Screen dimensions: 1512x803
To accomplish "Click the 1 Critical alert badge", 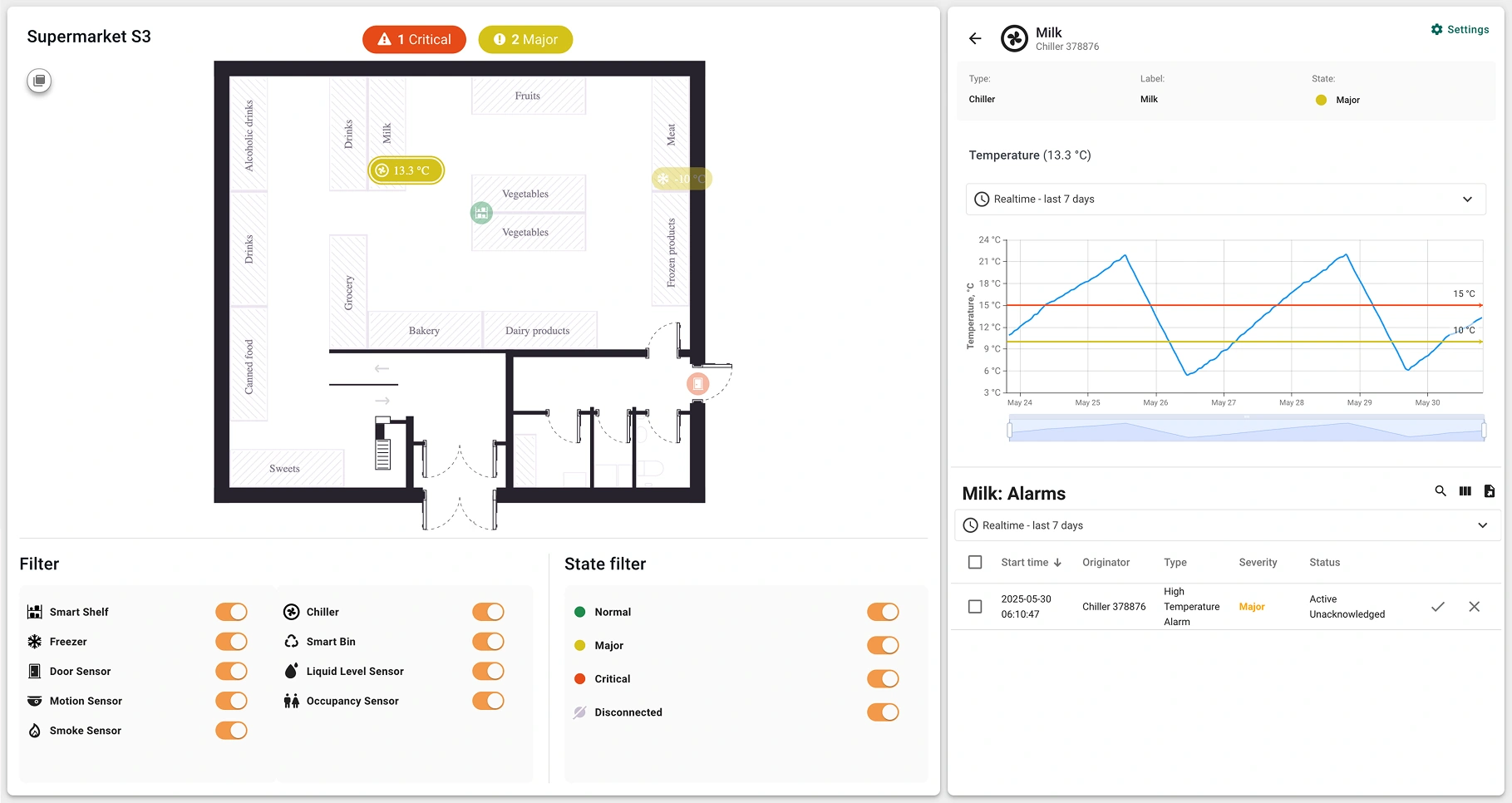I will click(413, 39).
